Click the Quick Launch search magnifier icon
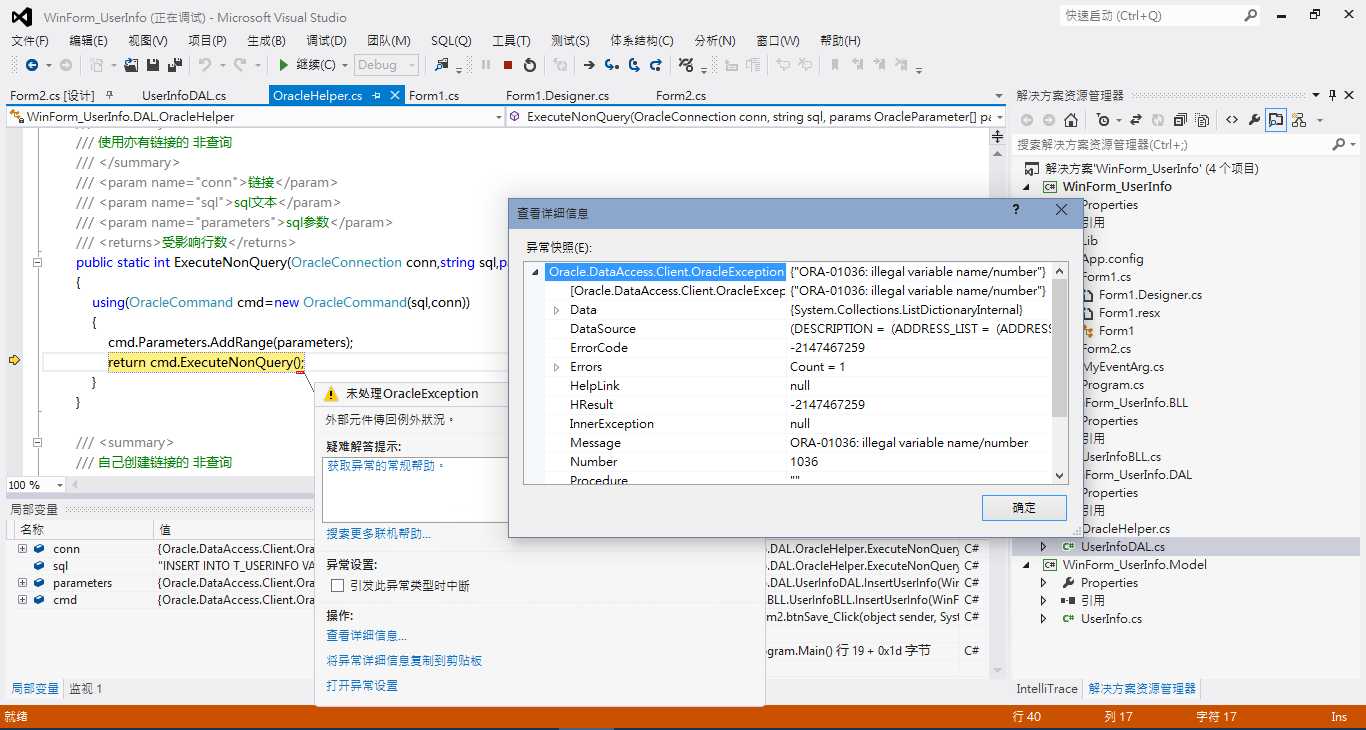 (1250, 15)
